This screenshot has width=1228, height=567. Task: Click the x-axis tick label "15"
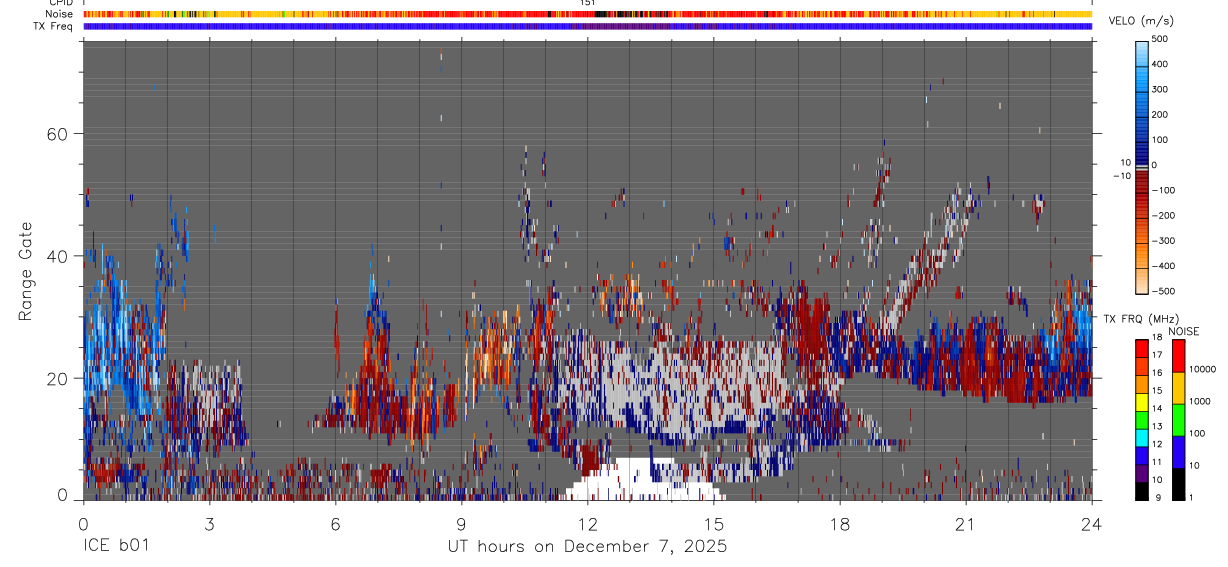click(713, 523)
